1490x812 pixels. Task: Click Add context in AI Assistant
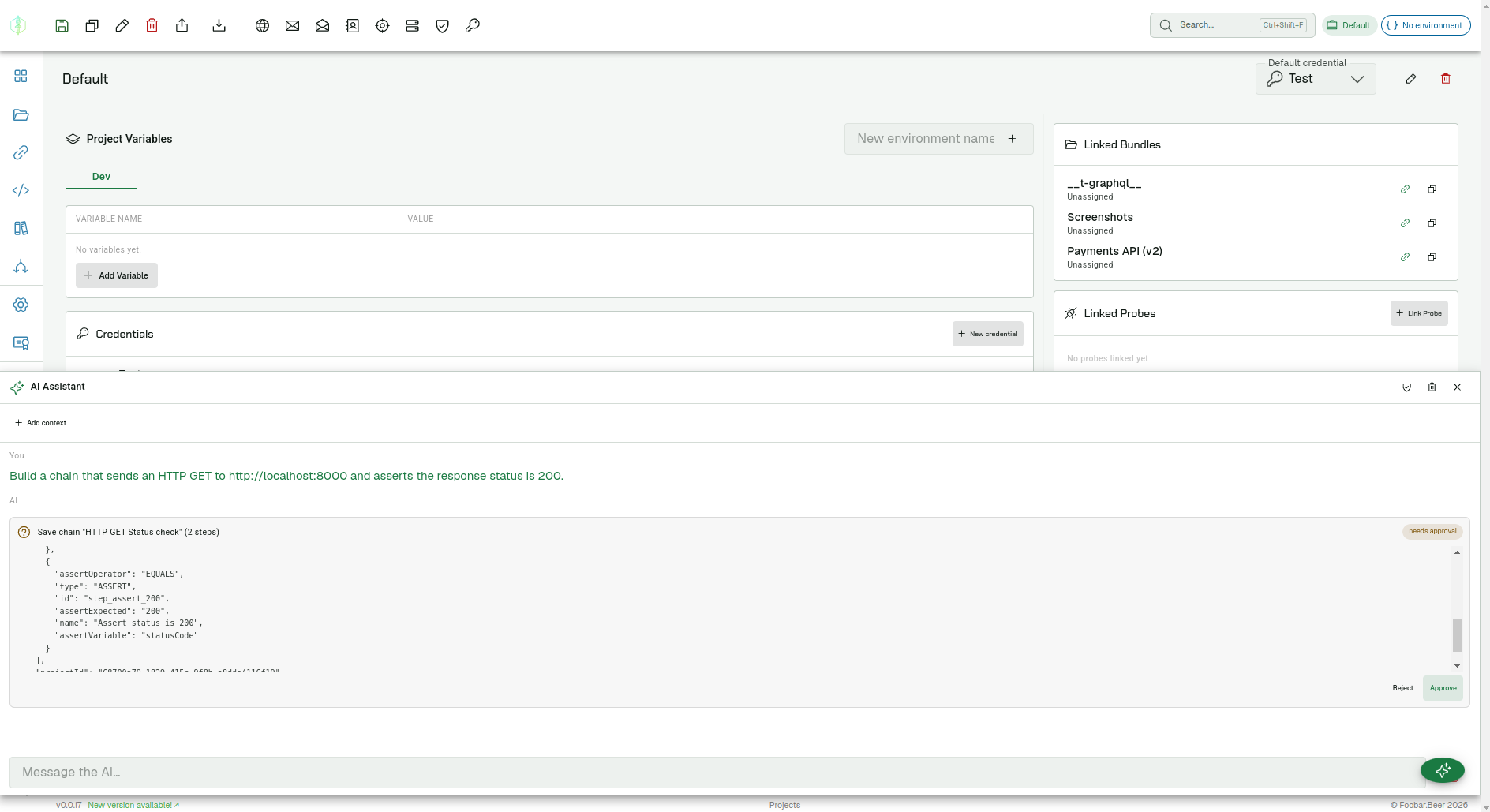(41, 423)
